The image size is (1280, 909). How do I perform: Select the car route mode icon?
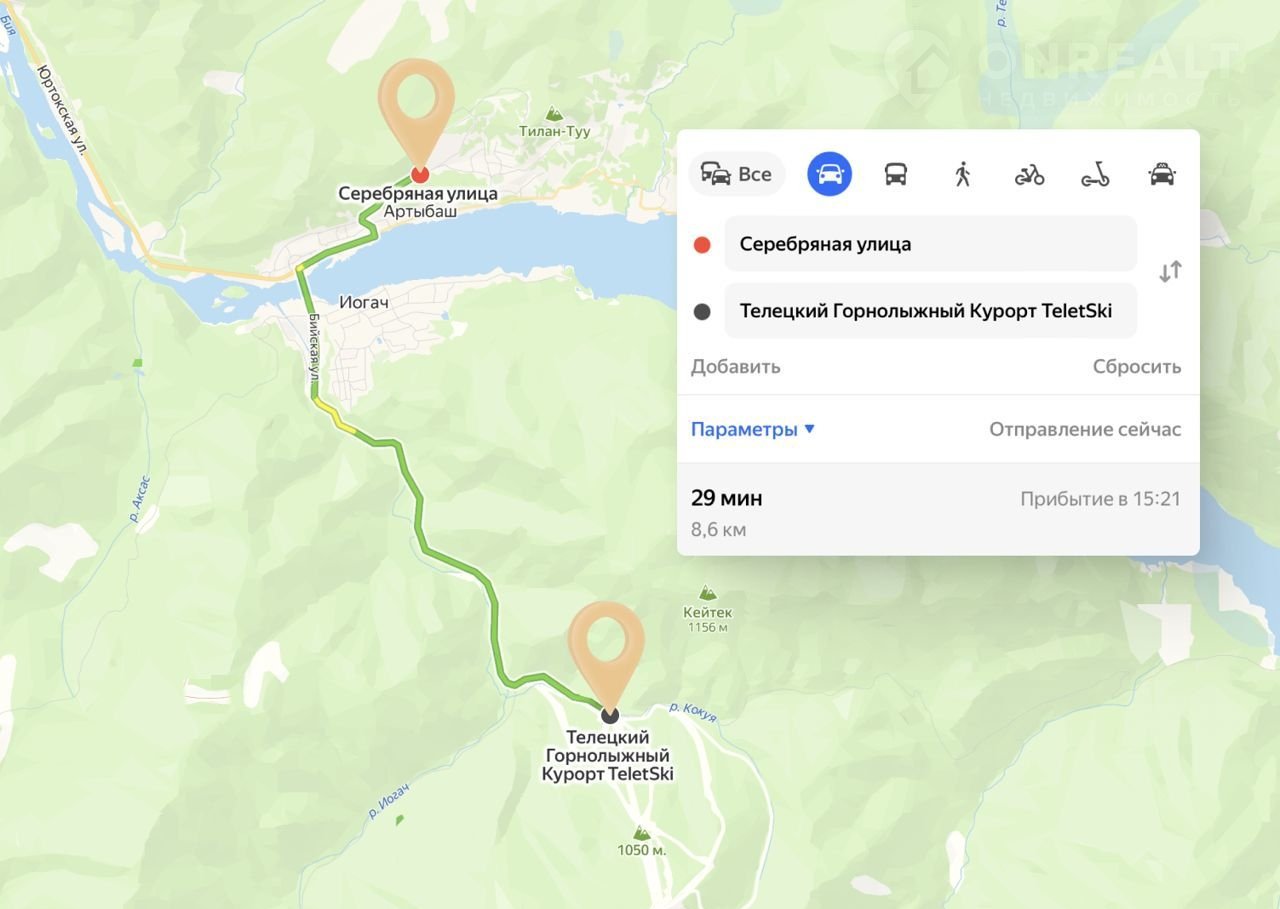pos(829,174)
